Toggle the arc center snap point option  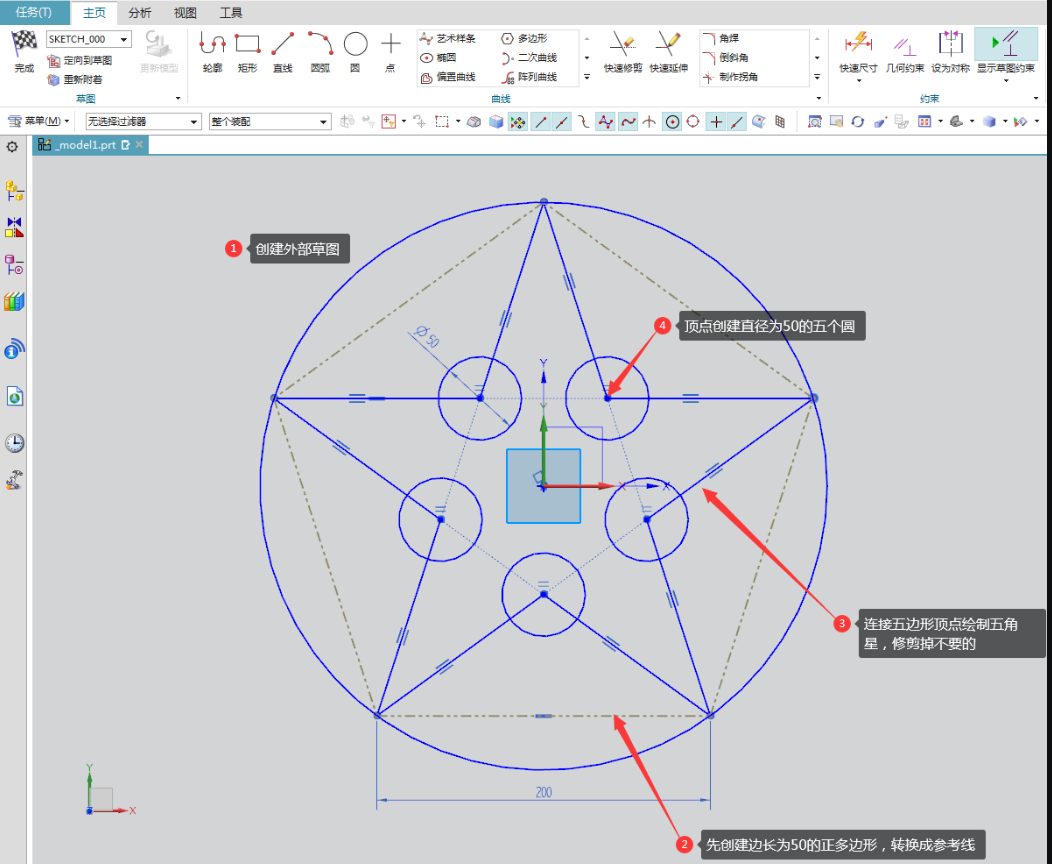pyautogui.click(x=672, y=121)
